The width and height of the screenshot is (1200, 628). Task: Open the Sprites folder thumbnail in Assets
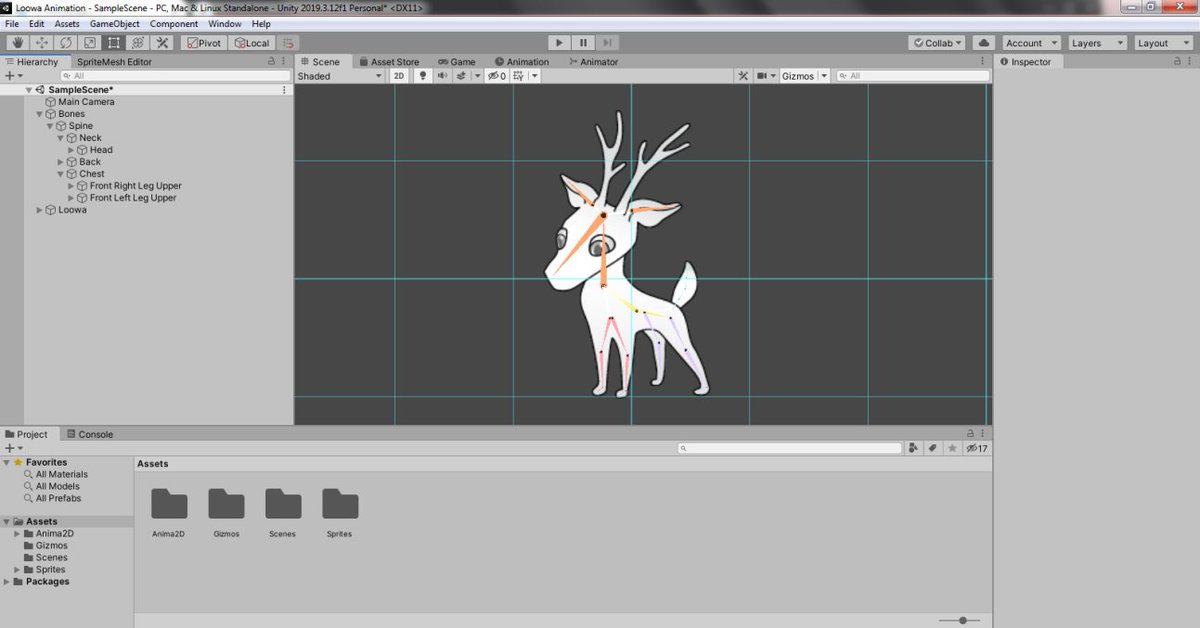click(340, 504)
